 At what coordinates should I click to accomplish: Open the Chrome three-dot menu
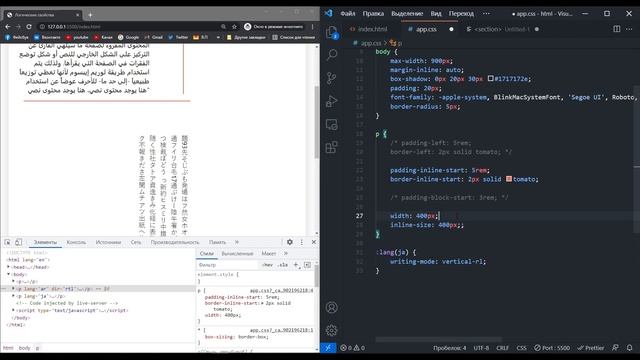pyautogui.click(x=313, y=27)
